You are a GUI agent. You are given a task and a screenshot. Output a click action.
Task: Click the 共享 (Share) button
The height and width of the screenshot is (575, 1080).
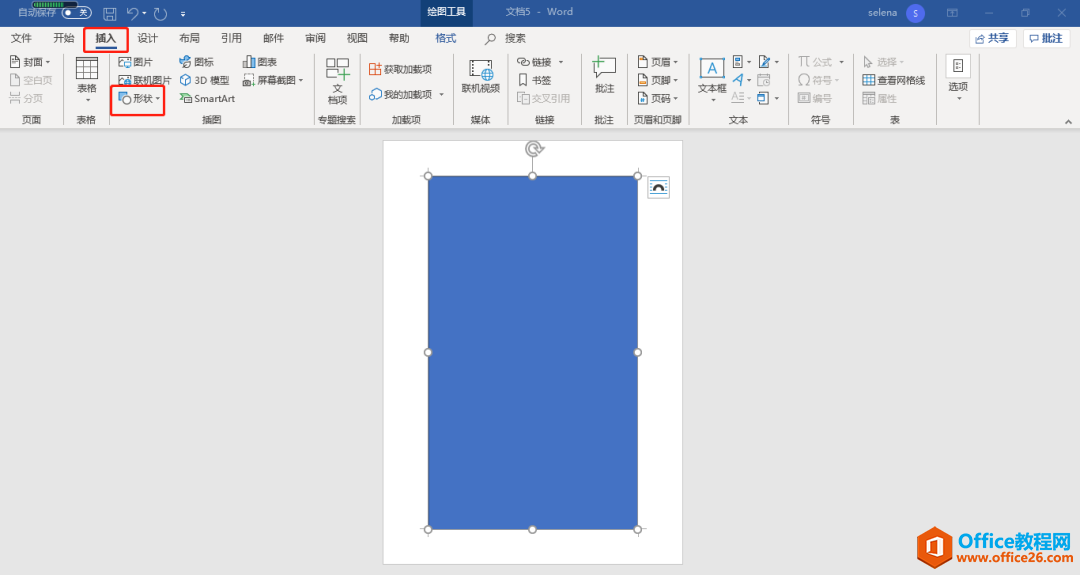pyautogui.click(x=992, y=38)
